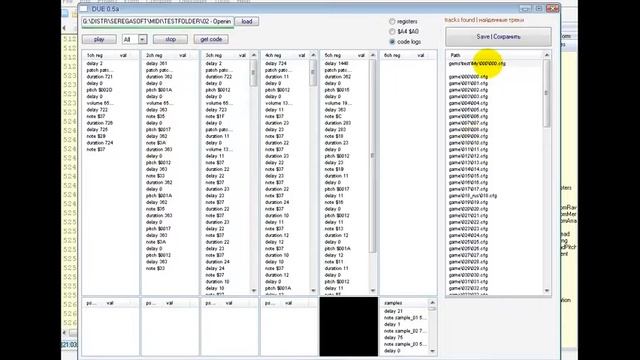This screenshot has height=360, width=640.
Task: Click scroll-up arrow of samples list
Action: coord(433,303)
